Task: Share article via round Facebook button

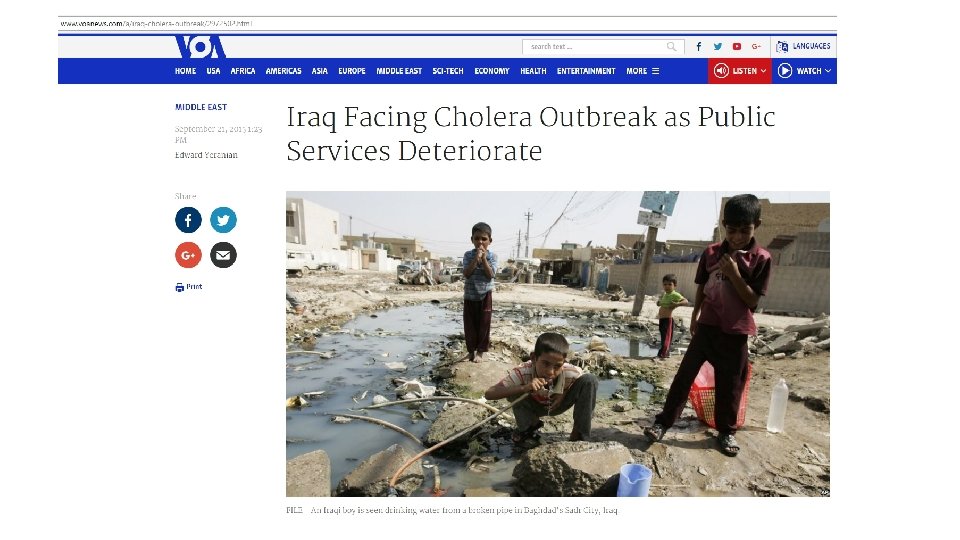Action: click(x=188, y=220)
